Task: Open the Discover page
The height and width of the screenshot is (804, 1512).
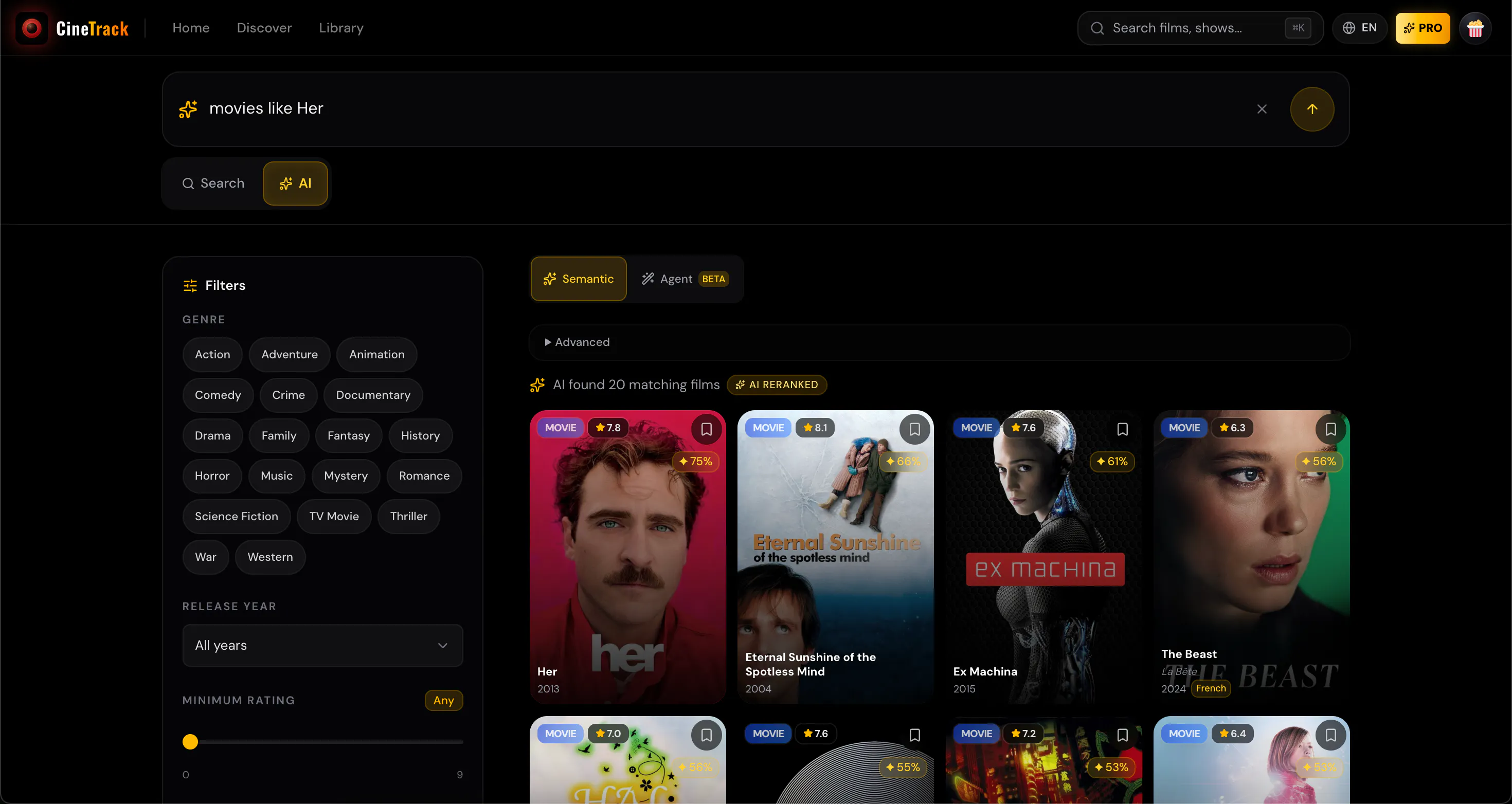Action: point(264,28)
